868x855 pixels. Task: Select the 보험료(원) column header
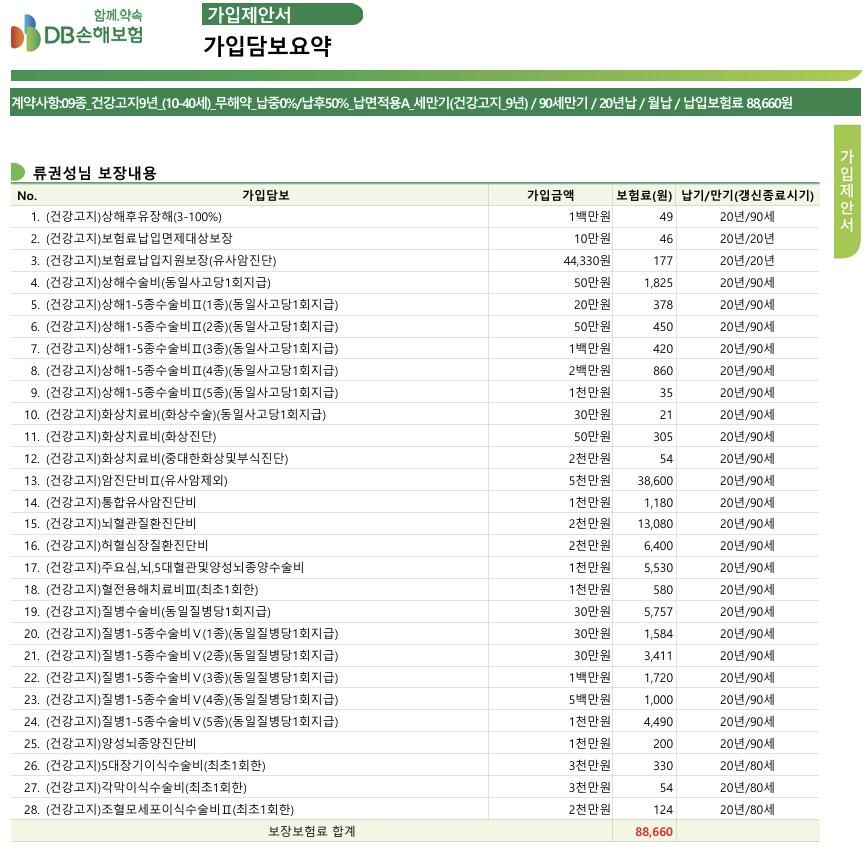644,195
